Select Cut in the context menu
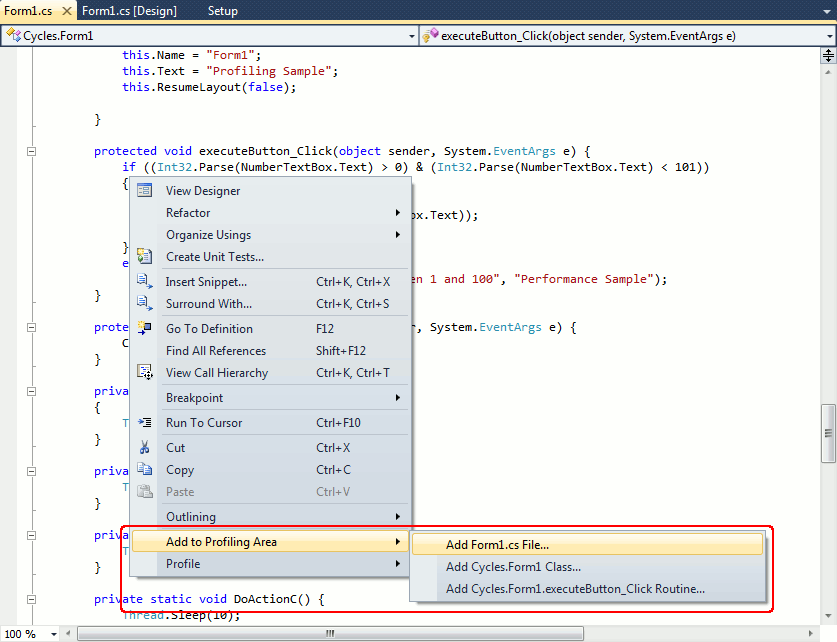The image size is (837, 642). pyautogui.click(x=270, y=448)
